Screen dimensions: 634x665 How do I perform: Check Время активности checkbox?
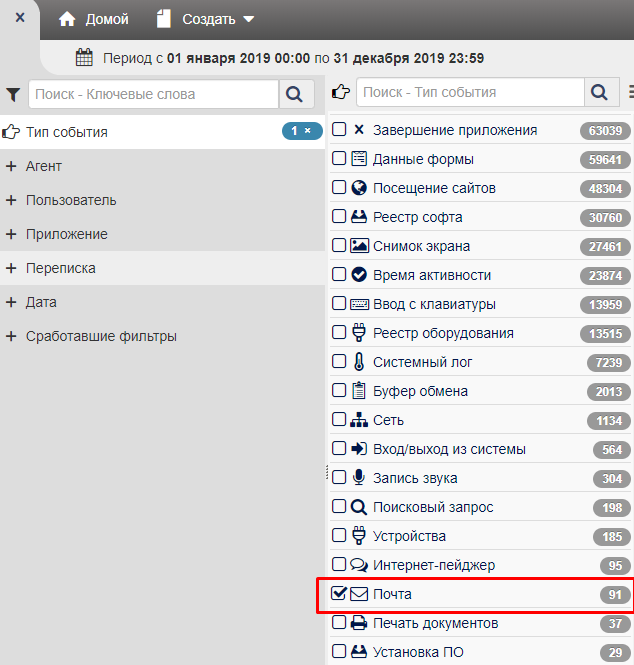(x=339, y=274)
